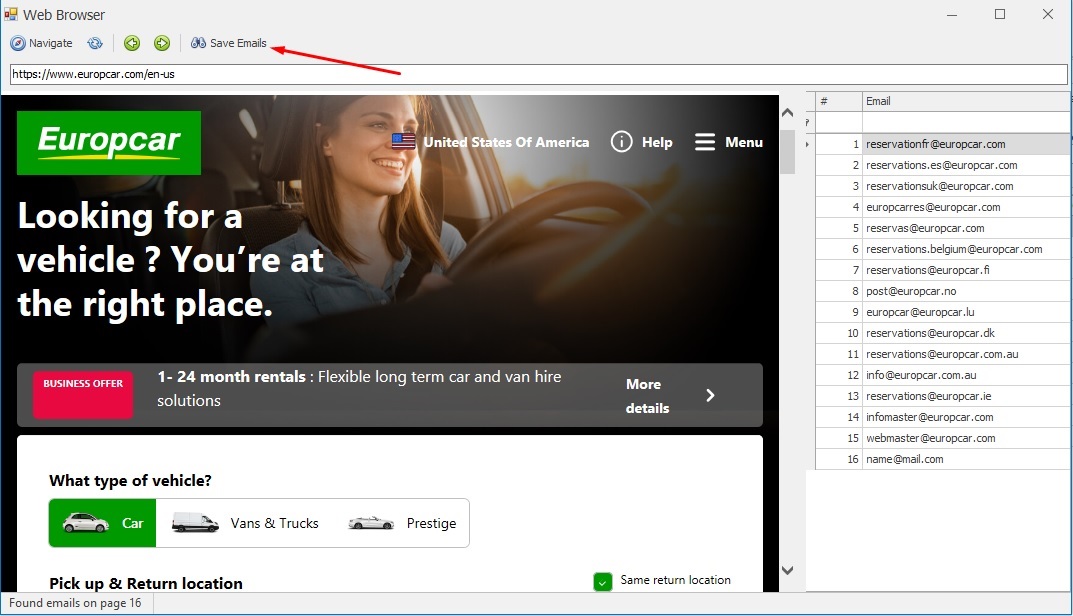The image size is (1073, 616).
Task: Open United States Of America country selector
Action: (x=490, y=142)
